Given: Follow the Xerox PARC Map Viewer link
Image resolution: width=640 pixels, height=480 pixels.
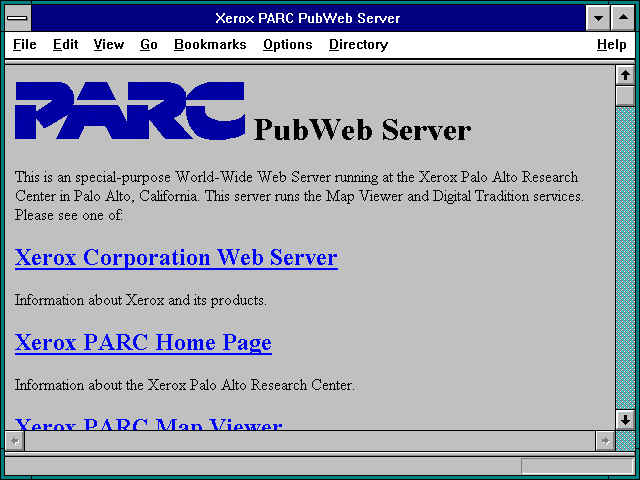Looking at the screenshot, I should coord(149,424).
